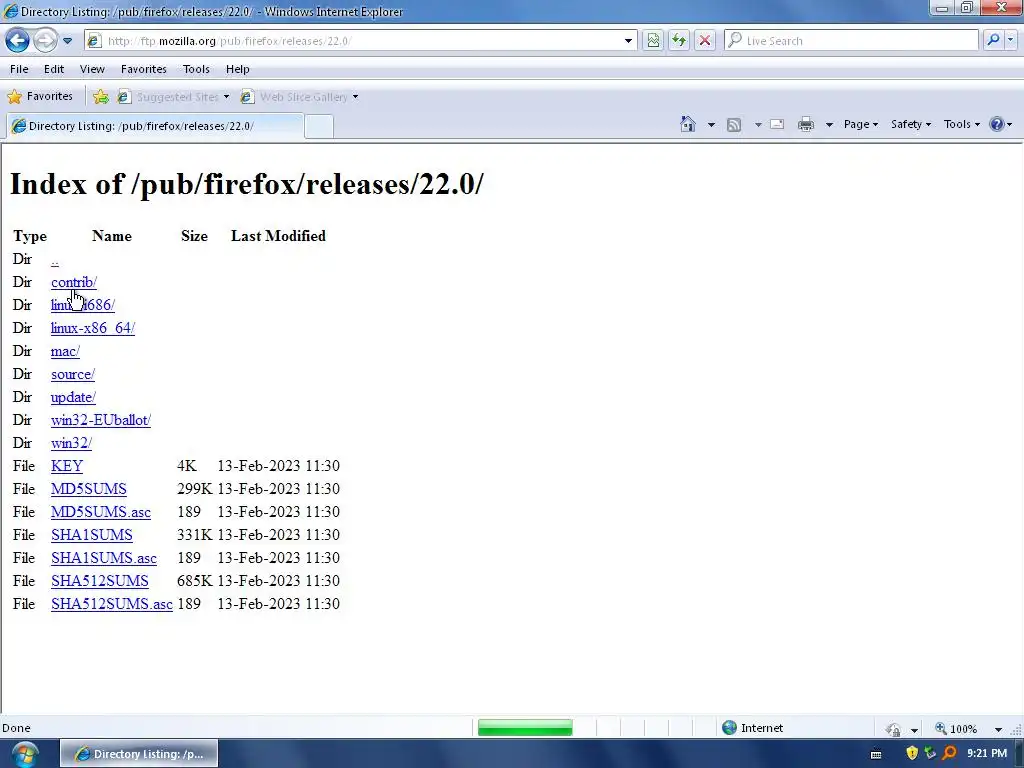Click in the Live Search box
The width and height of the screenshot is (1024, 768).
point(852,40)
